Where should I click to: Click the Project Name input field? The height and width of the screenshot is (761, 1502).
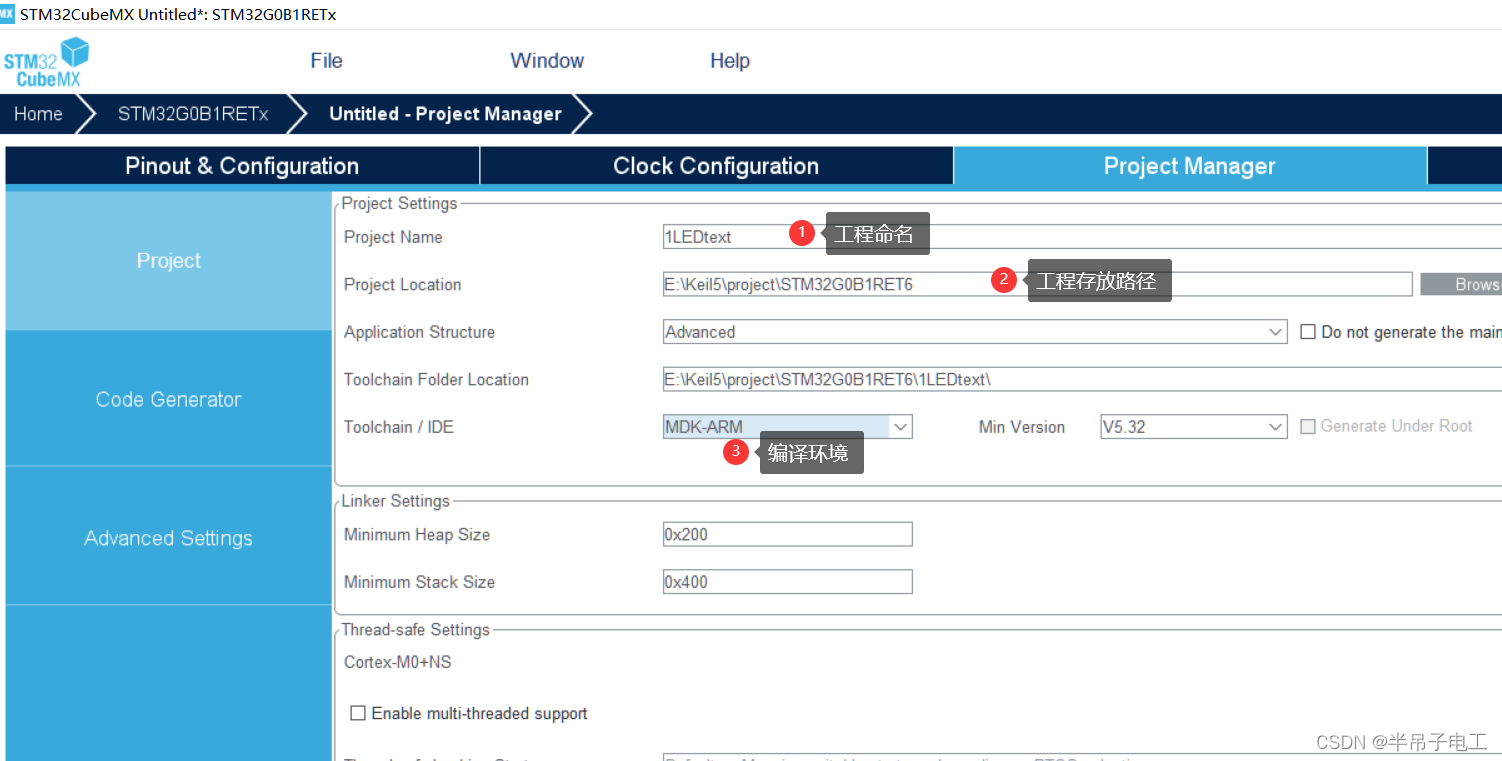tap(1082, 237)
